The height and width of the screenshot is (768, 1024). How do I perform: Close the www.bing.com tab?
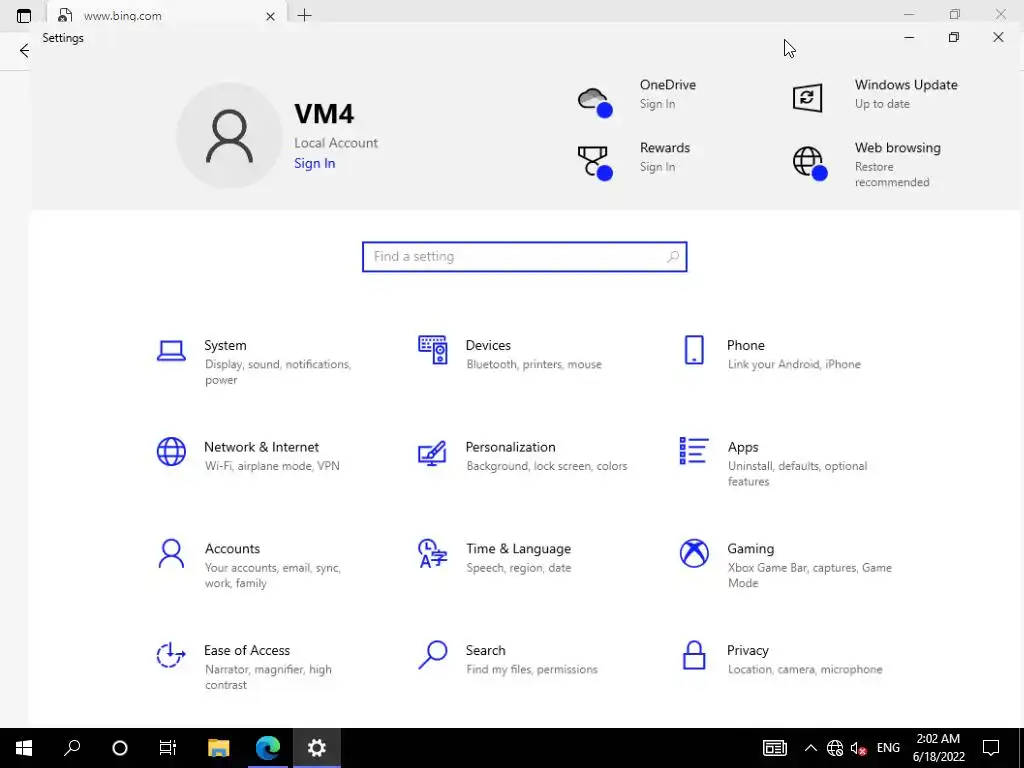pos(270,16)
